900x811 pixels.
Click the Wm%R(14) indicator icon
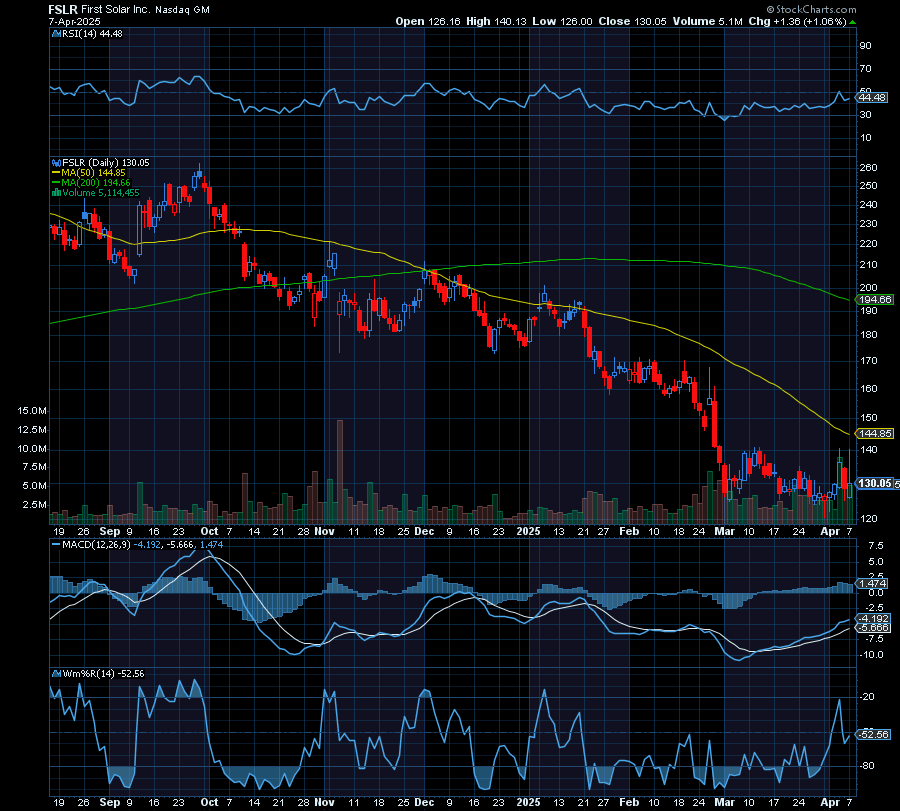55,673
